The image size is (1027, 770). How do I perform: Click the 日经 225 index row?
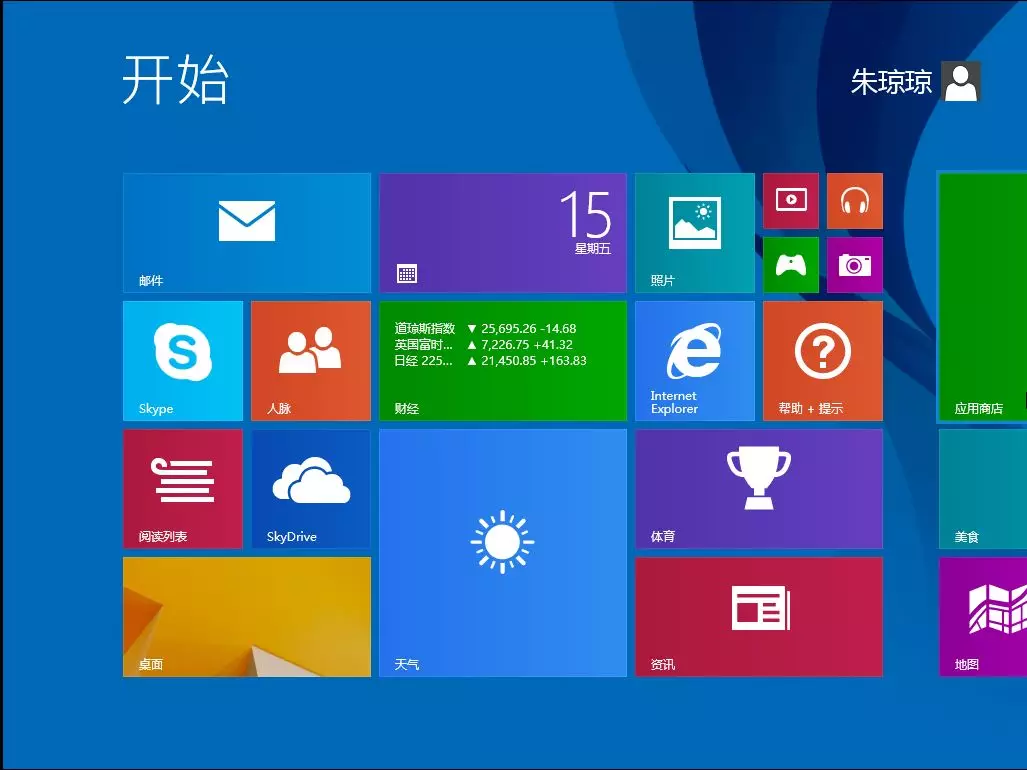[x=490, y=361]
